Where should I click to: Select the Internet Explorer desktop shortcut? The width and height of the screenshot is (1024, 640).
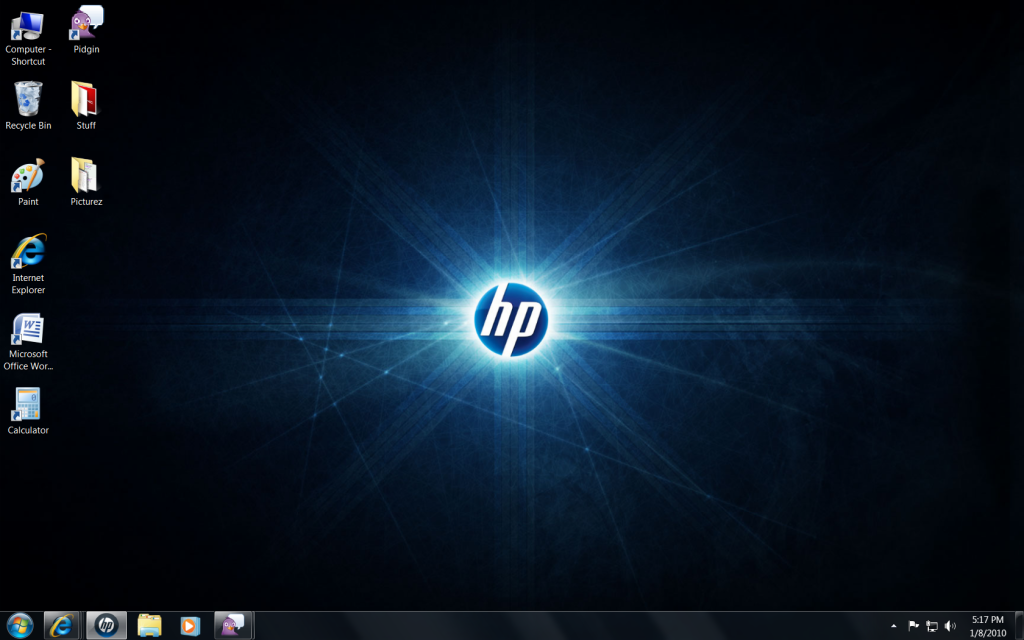(28, 264)
